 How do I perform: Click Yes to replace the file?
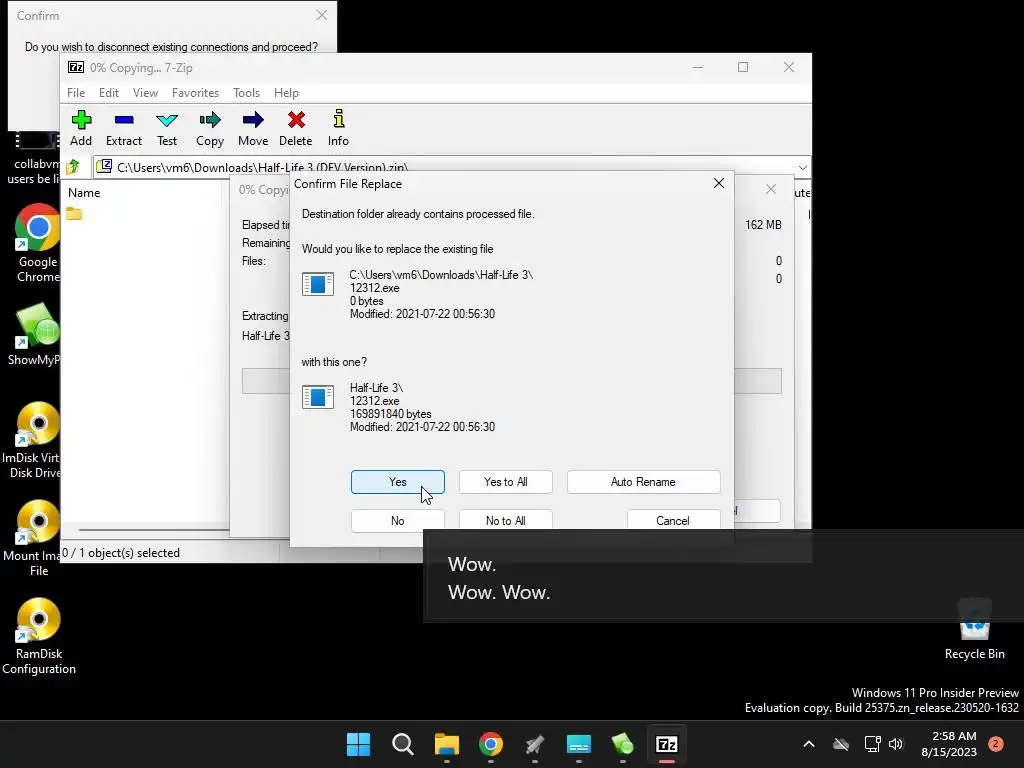point(398,482)
